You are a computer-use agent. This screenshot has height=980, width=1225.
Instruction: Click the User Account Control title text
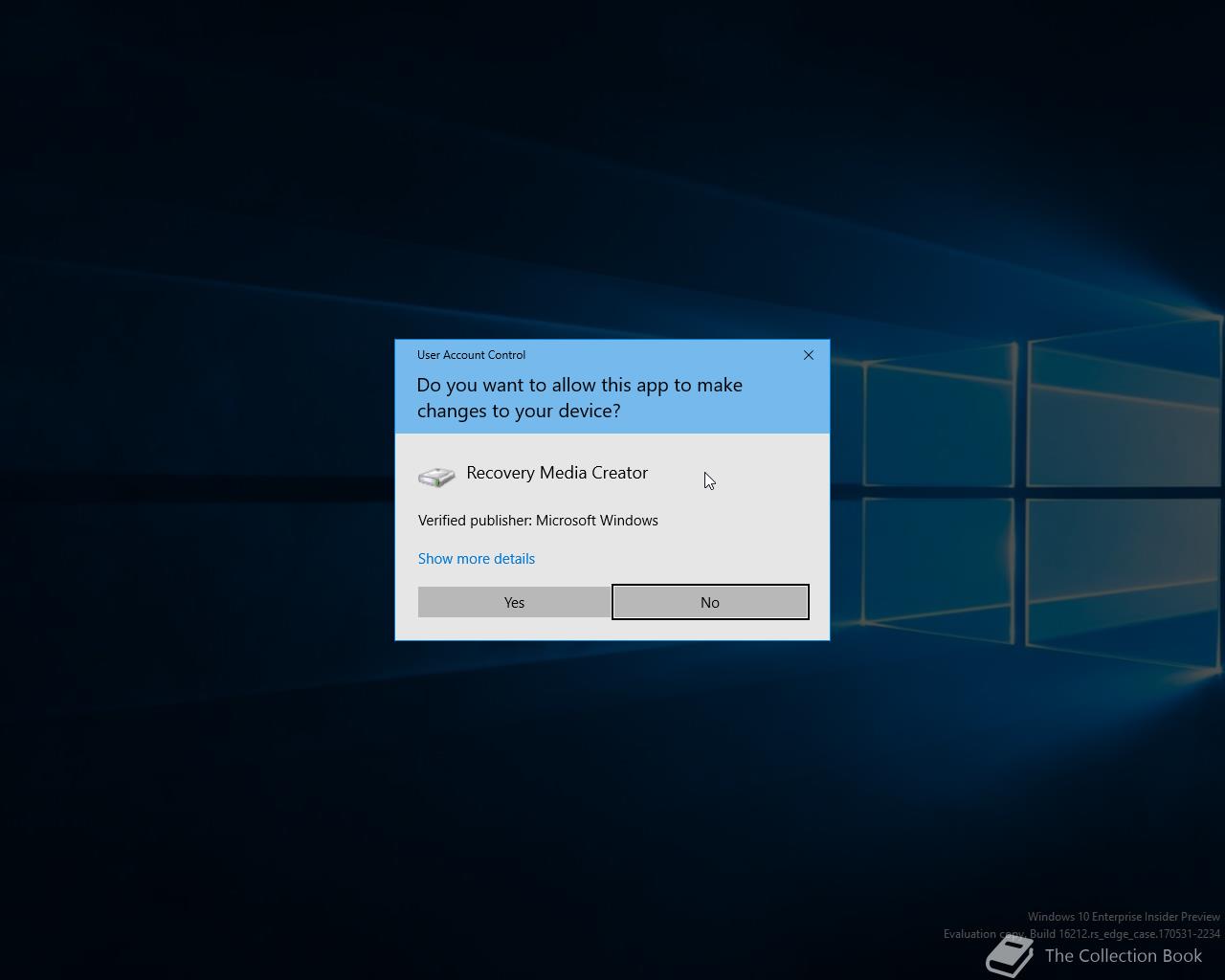click(x=471, y=355)
